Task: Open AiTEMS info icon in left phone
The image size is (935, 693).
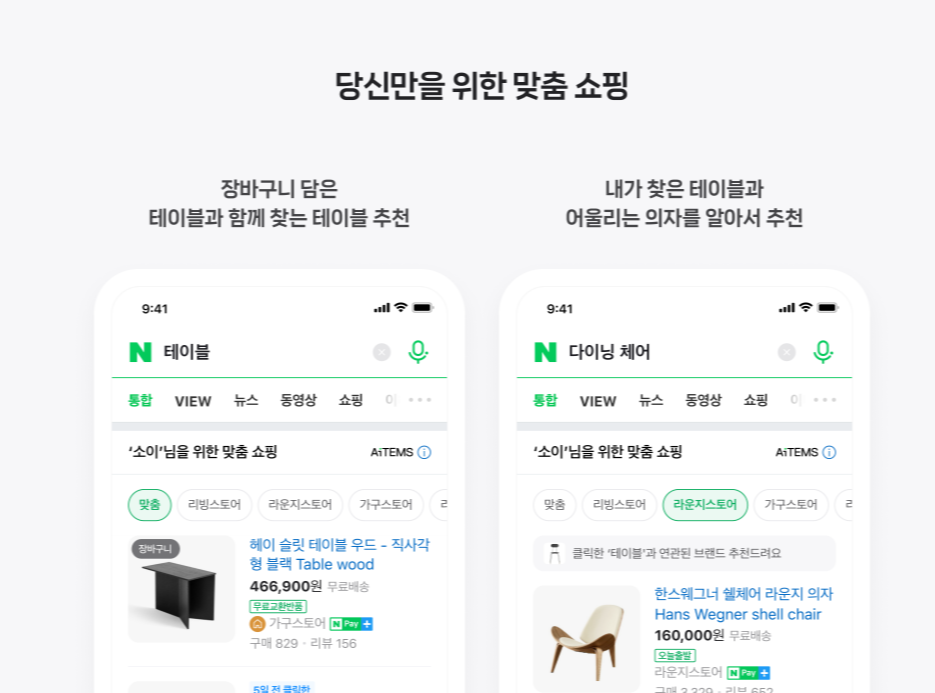Action: [x=424, y=452]
